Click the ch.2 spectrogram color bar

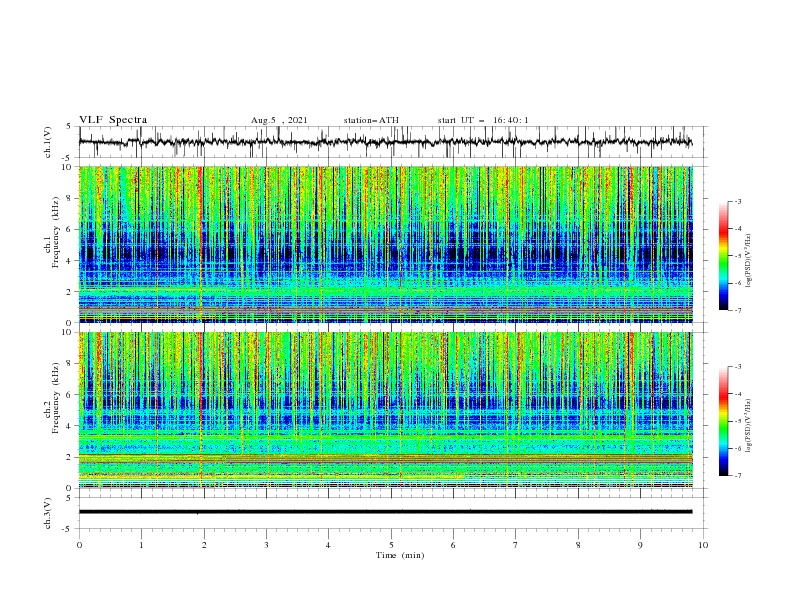click(723, 421)
